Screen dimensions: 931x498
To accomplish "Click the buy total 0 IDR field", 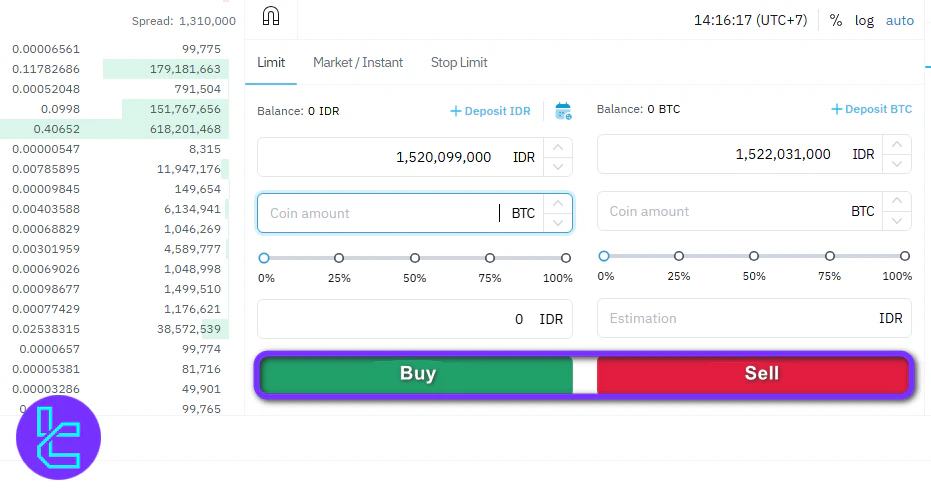I will (414, 319).
